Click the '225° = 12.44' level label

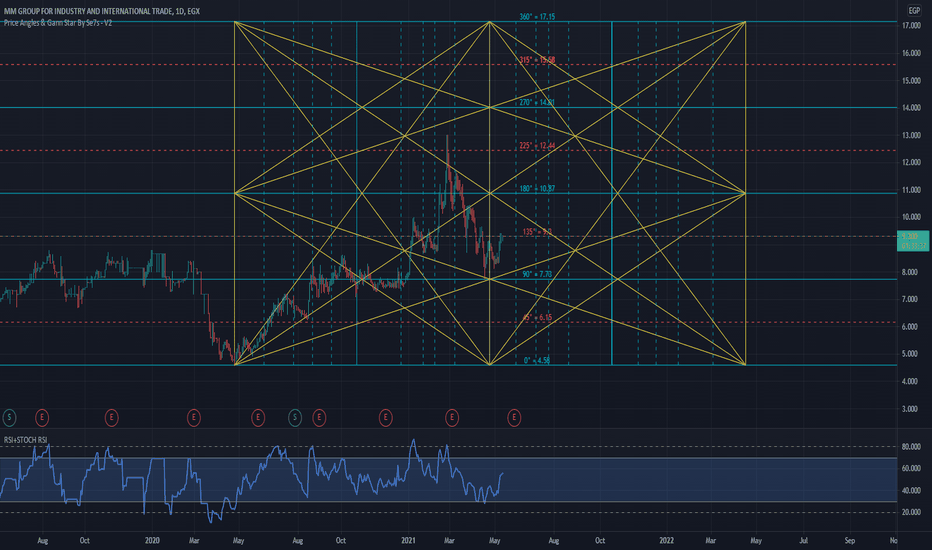pos(537,146)
